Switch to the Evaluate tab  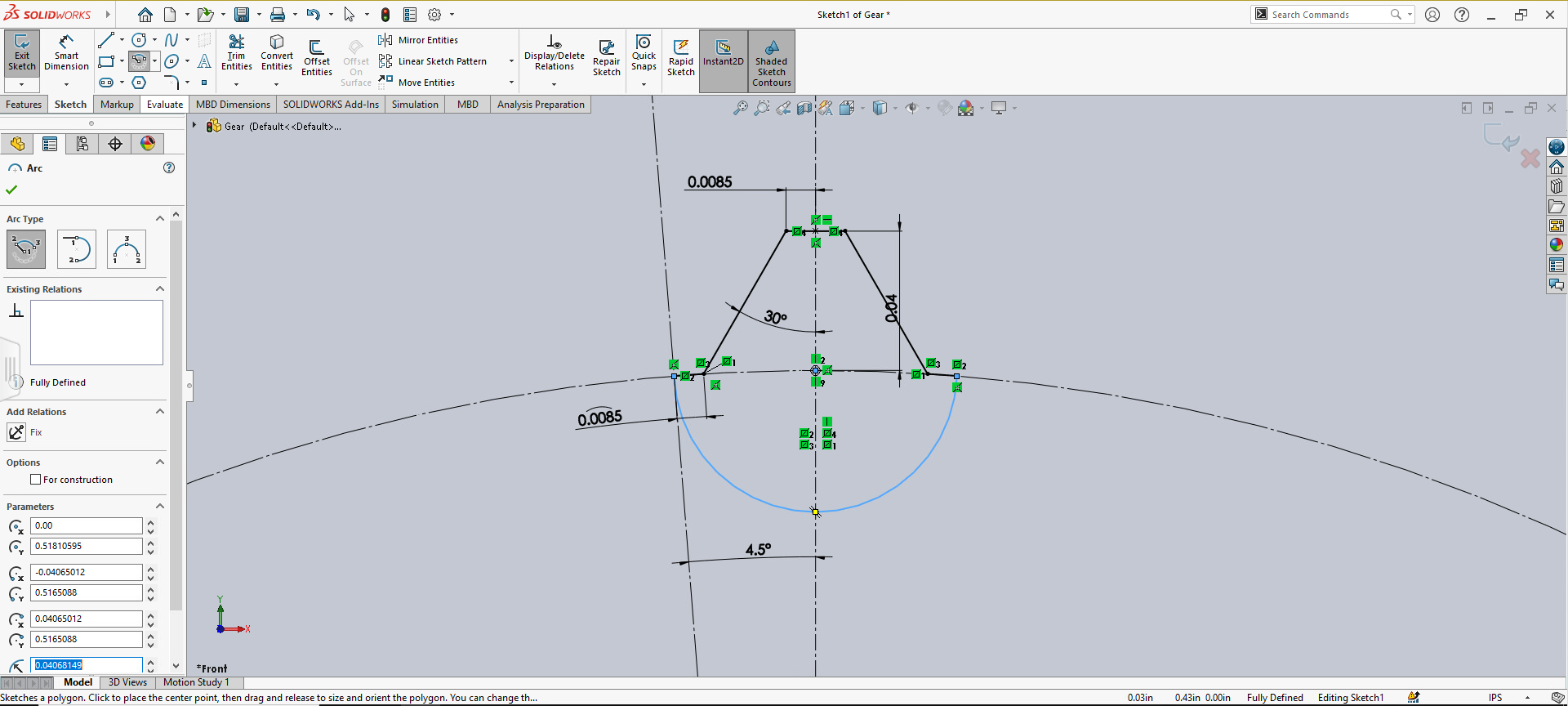tap(164, 105)
